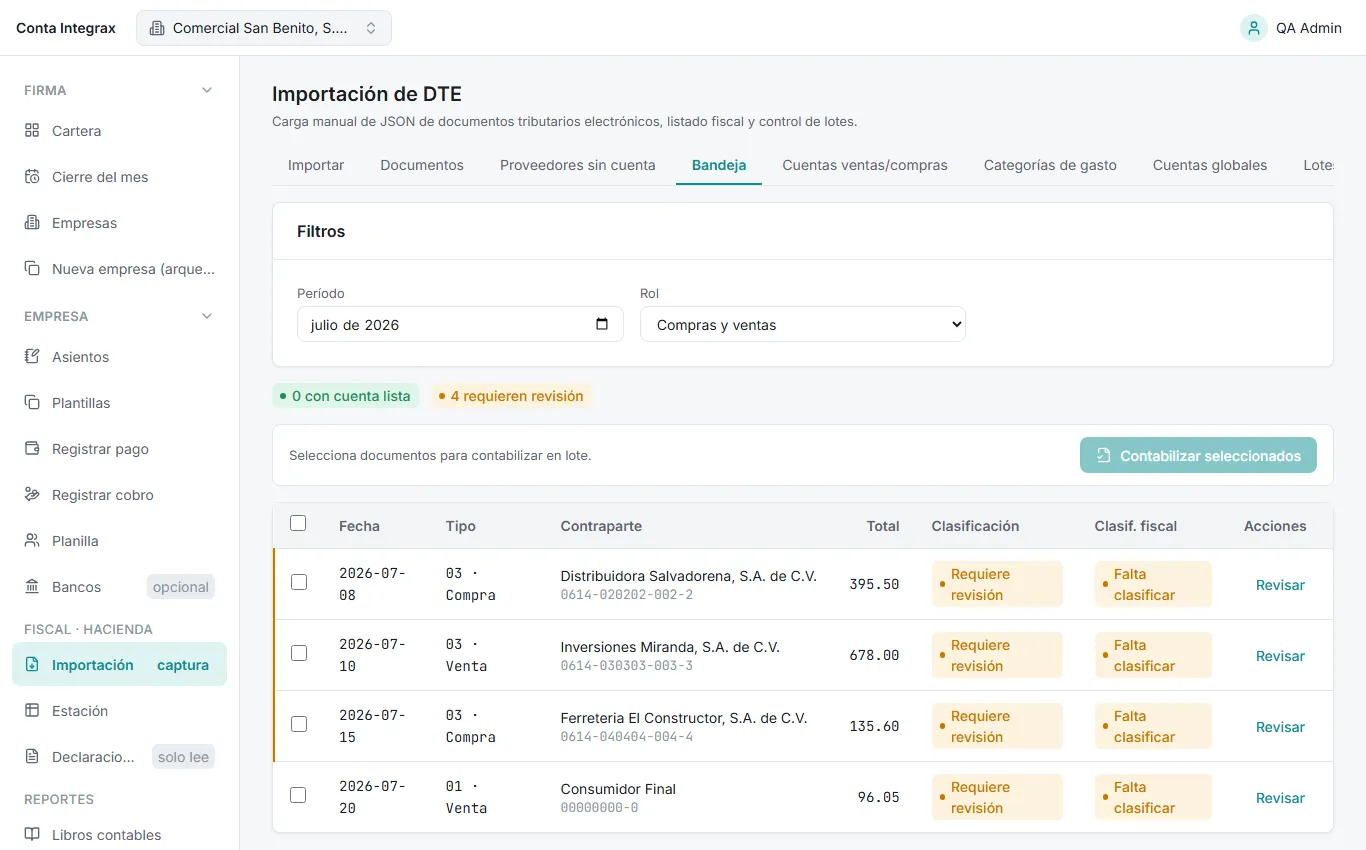
Task: Switch to the Importar tab
Action: [x=316, y=165]
